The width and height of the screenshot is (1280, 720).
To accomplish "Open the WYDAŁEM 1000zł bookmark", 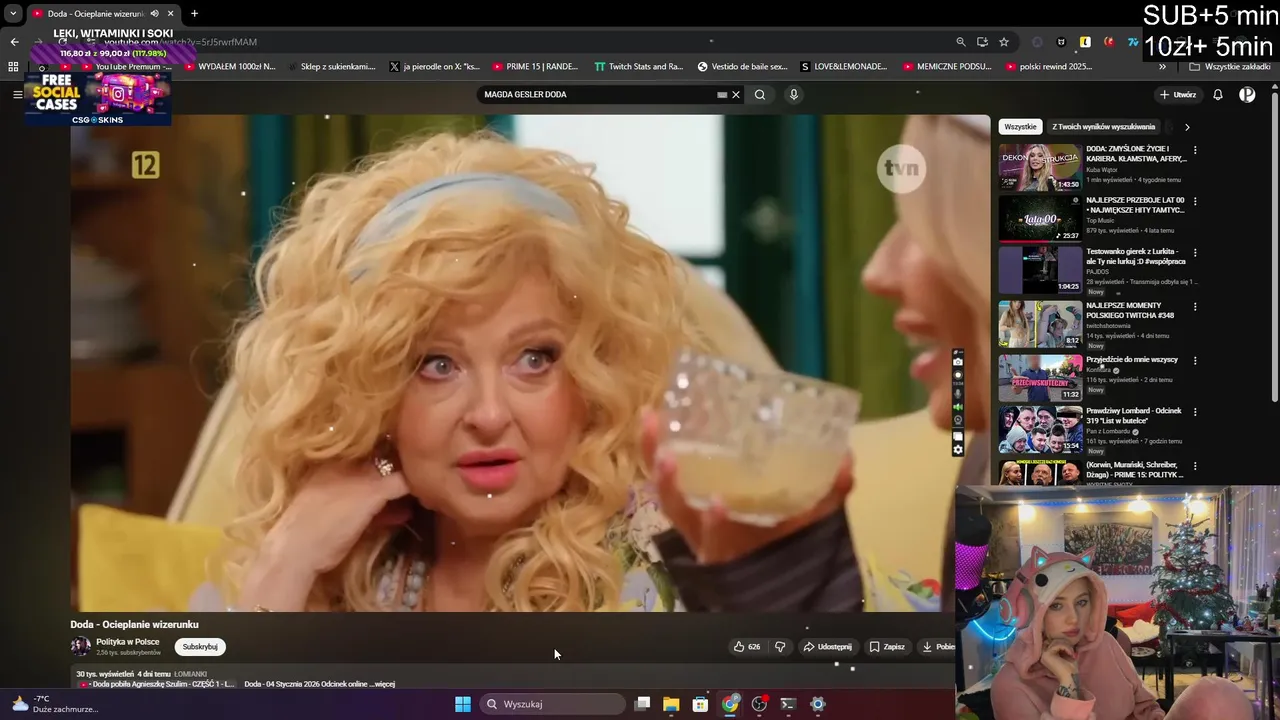I will (x=229, y=67).
